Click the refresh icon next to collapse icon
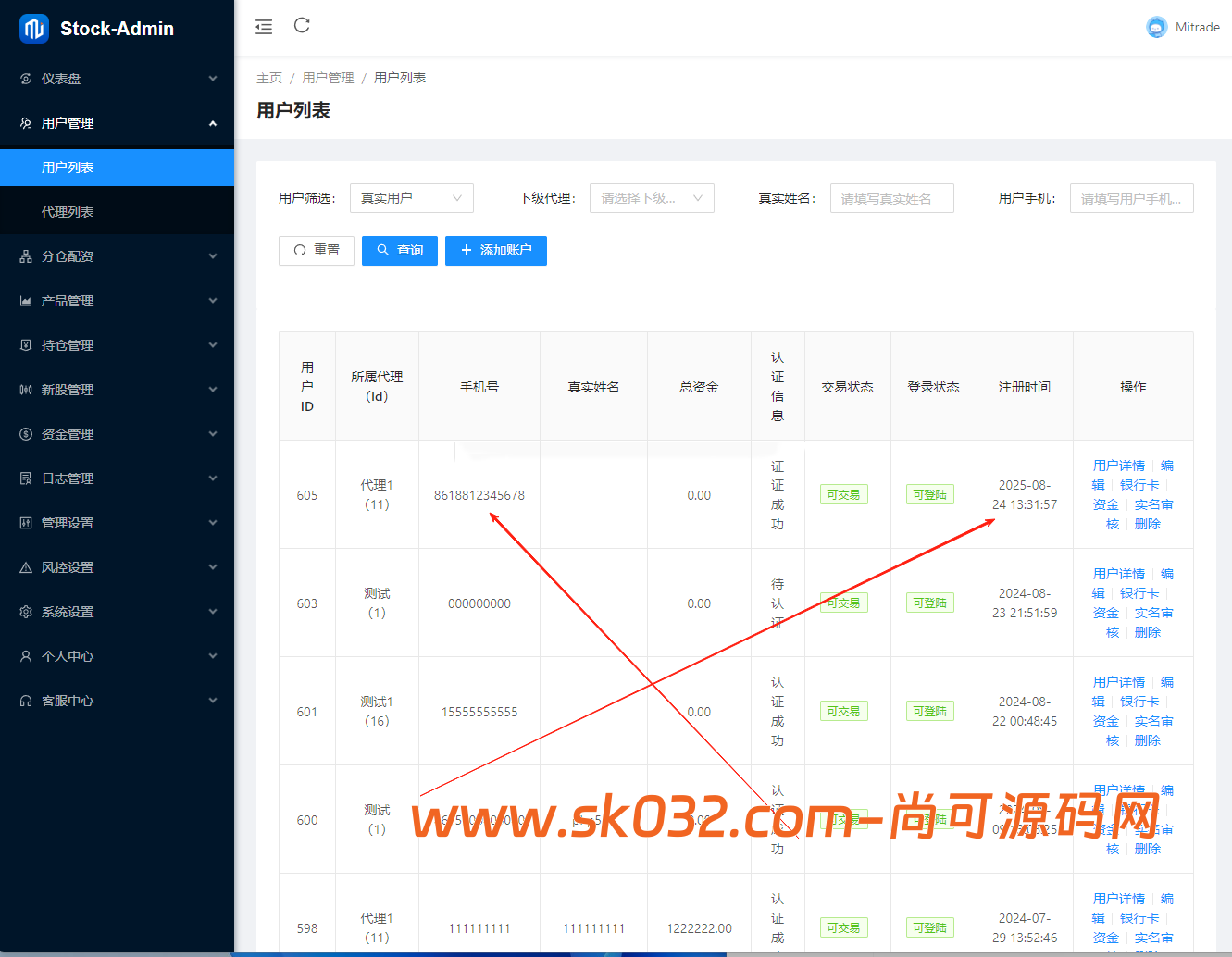1232x957 pixels. coord(301,26)
